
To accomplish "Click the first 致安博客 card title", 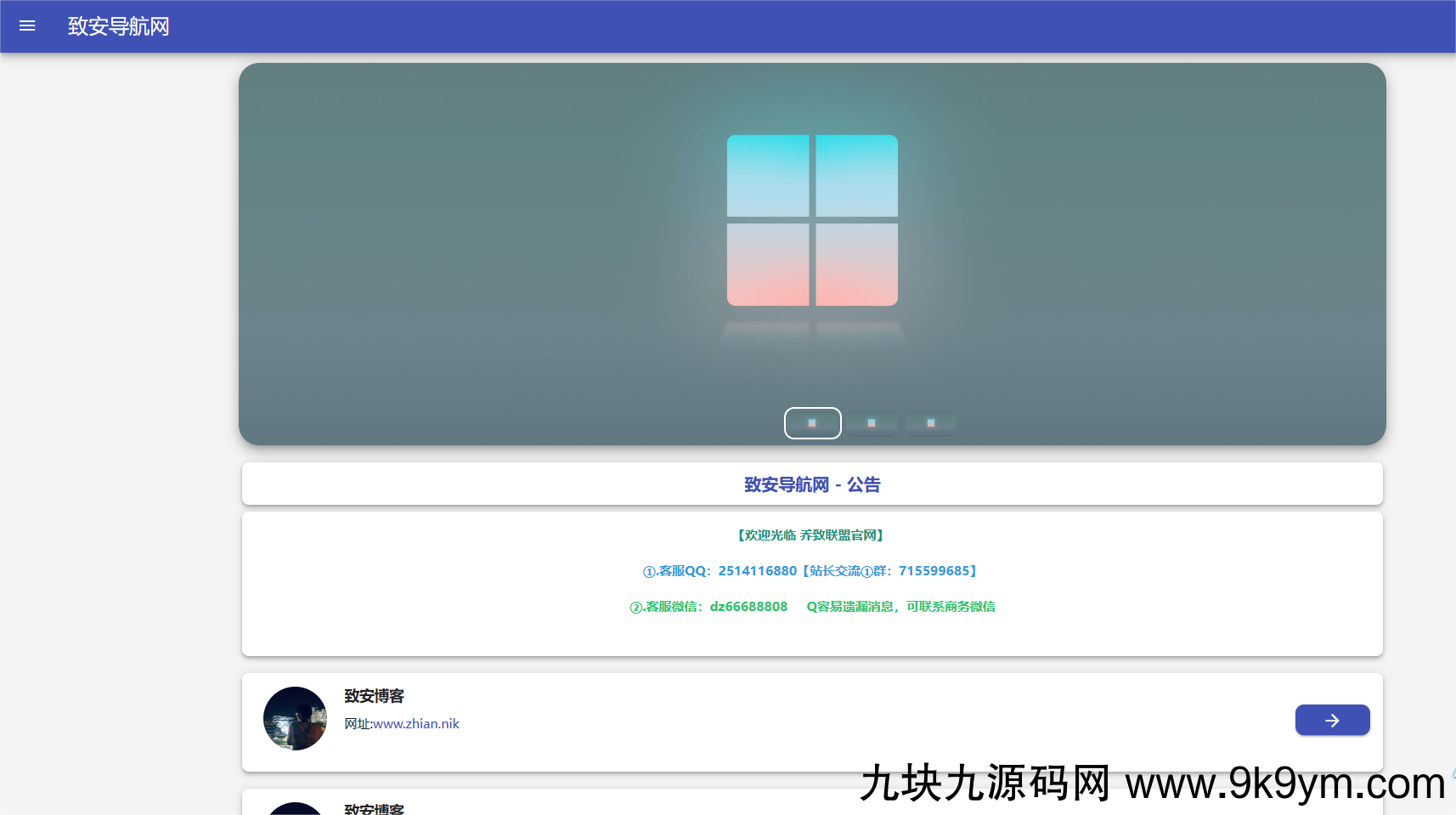I will [374, 696].
